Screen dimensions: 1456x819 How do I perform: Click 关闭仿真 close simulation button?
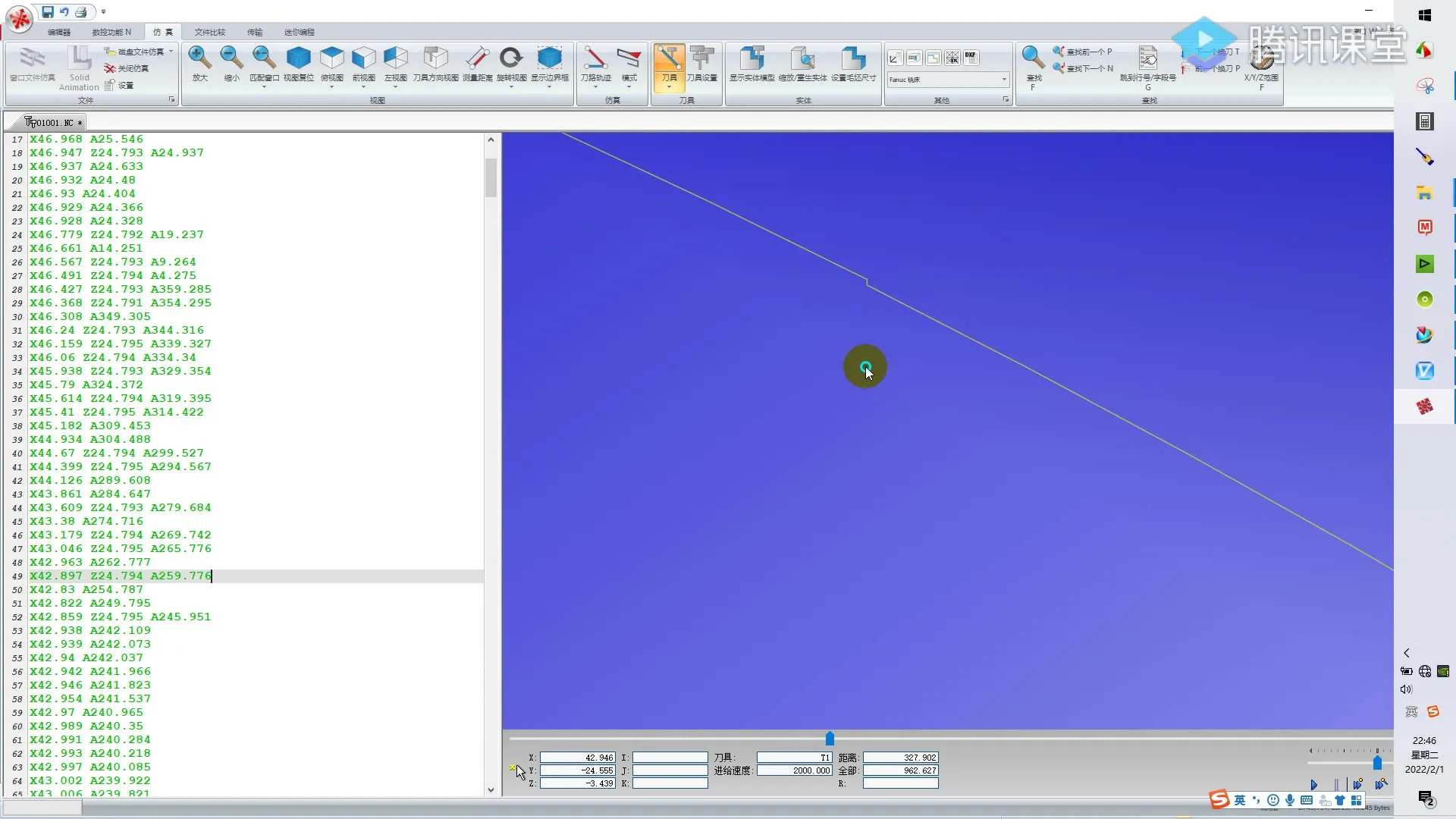(x=127, y=68)
